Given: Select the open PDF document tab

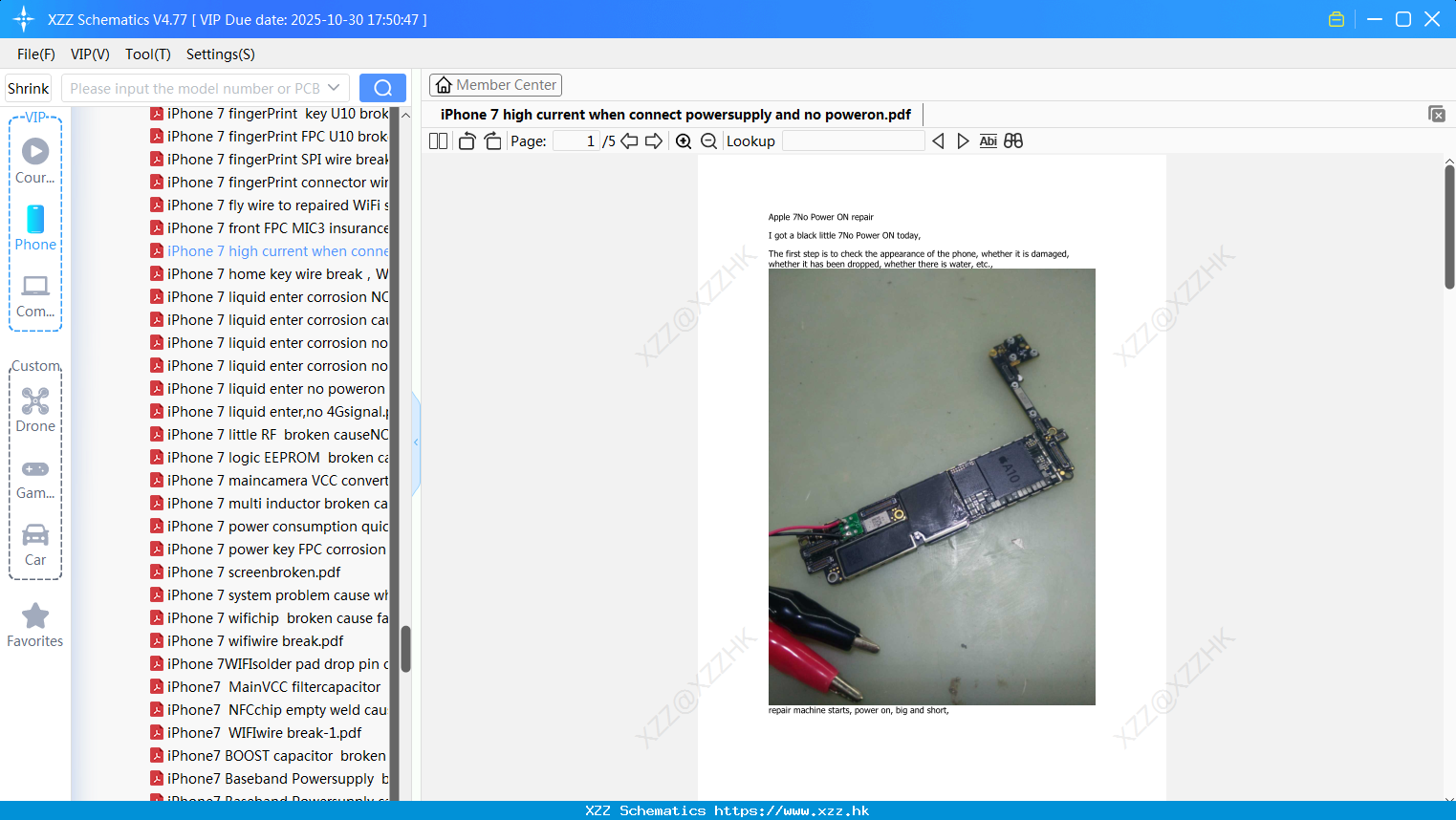Looking at the screenshot, I should click(676, 114).
